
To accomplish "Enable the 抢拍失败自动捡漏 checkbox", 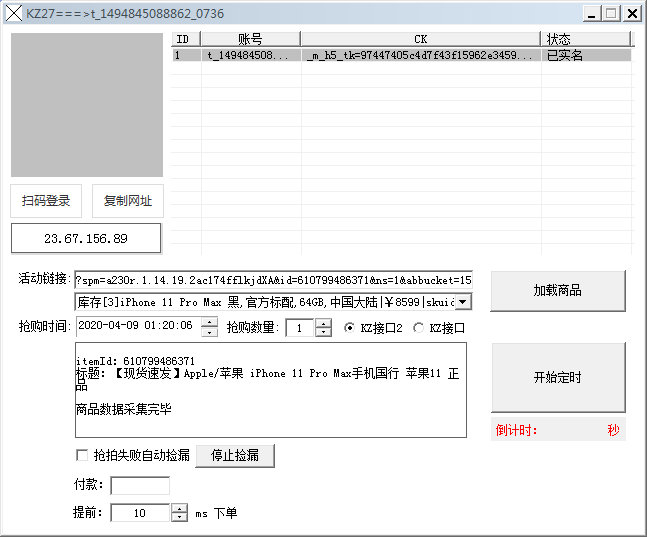I will (x=82, y=455).
